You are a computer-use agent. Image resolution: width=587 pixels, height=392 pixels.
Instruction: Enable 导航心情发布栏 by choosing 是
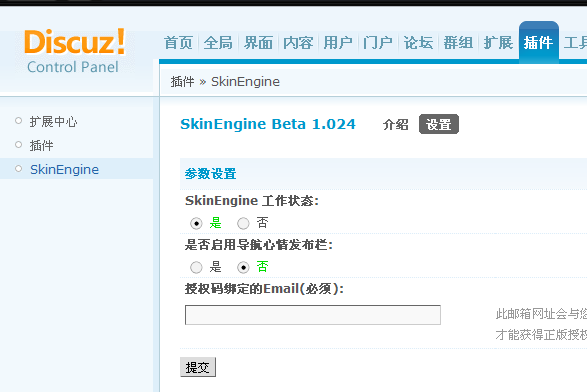click(x=196, y=267)
